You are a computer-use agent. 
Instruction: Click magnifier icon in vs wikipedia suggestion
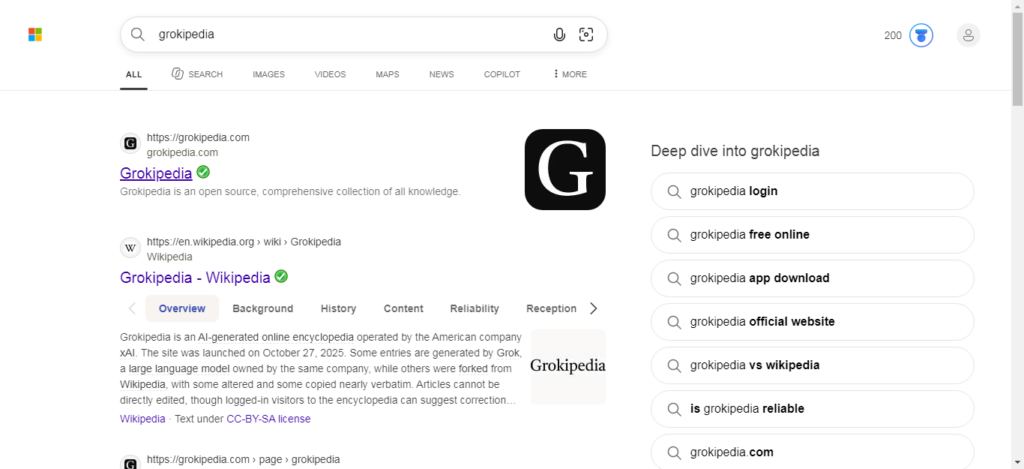674,365
